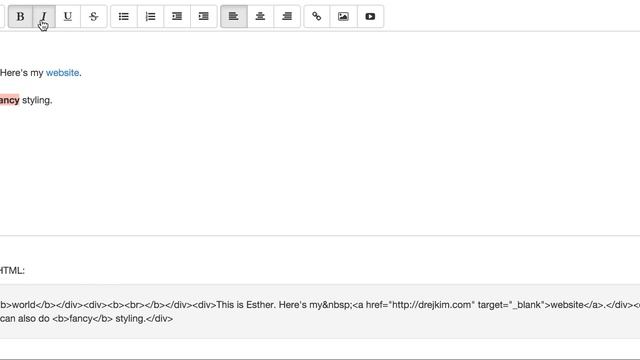Click the 'Here's my' text

(x=22, y=73)
